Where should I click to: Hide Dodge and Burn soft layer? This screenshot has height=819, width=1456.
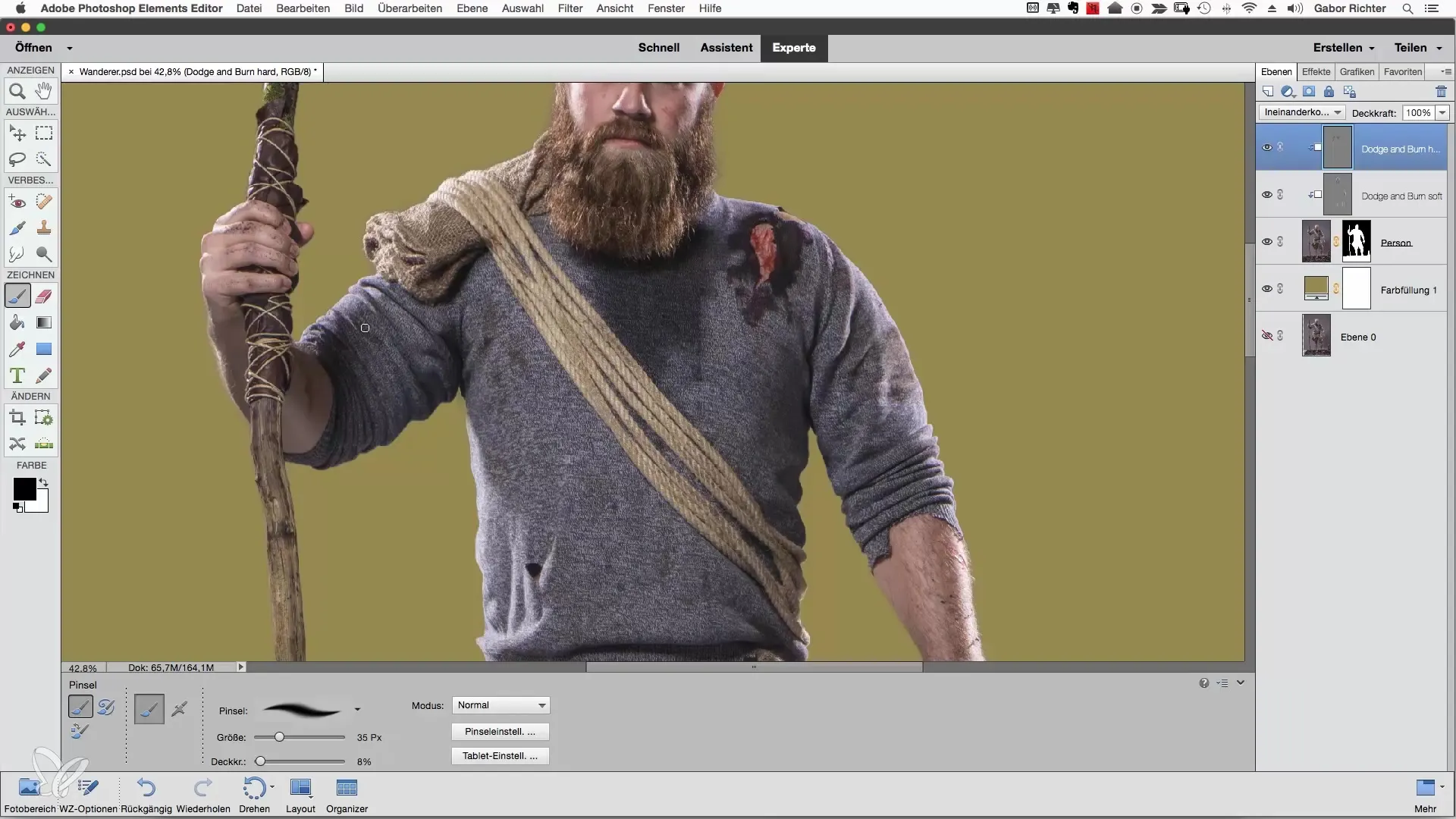(x=1266, y=195)
